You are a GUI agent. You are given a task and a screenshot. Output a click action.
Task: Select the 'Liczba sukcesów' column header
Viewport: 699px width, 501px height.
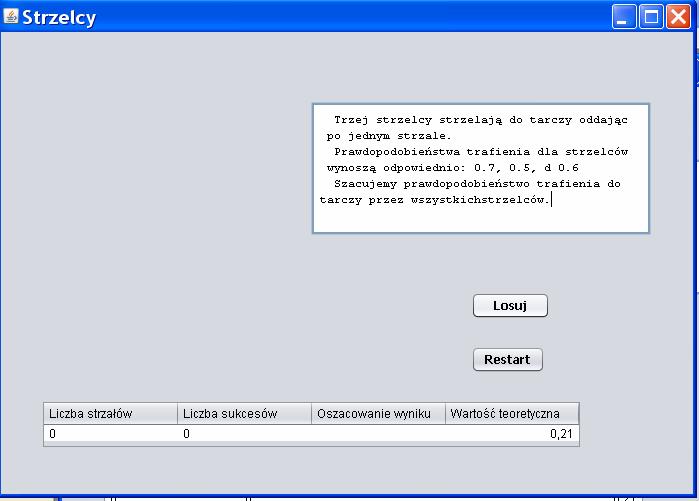coord(244,414)
